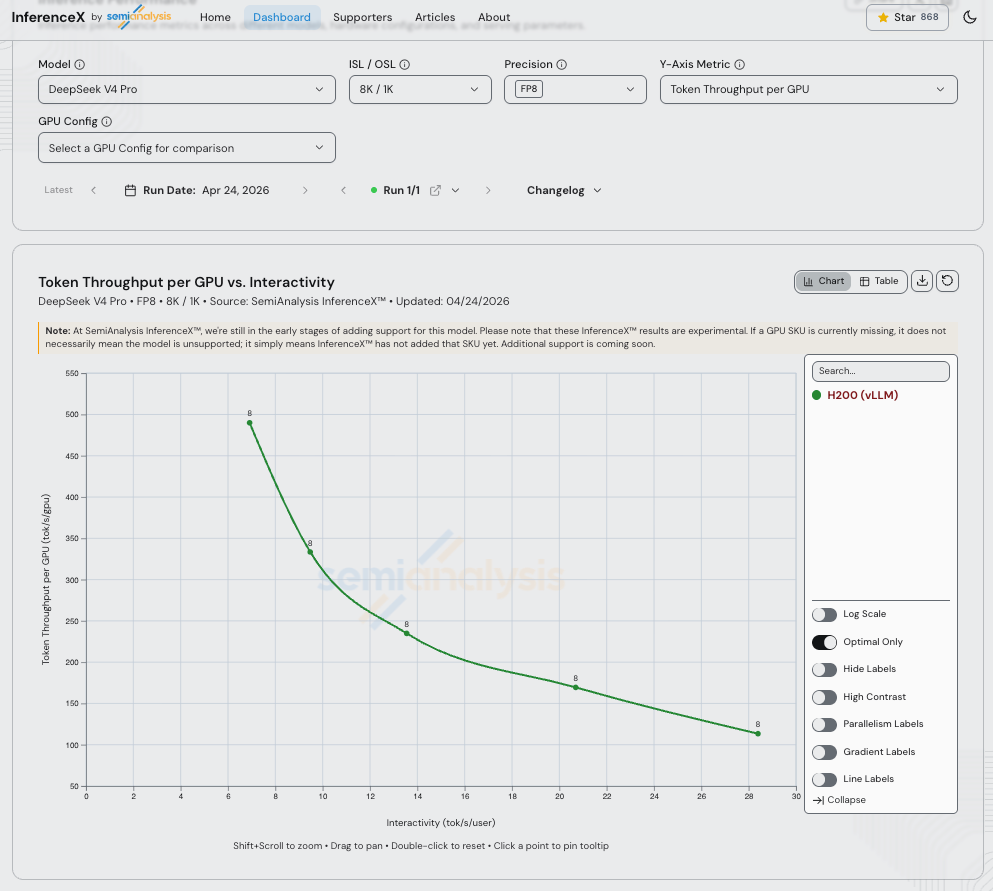Open the About page
993x891 pixels.
pyautogui.click(x=494, y=17)
